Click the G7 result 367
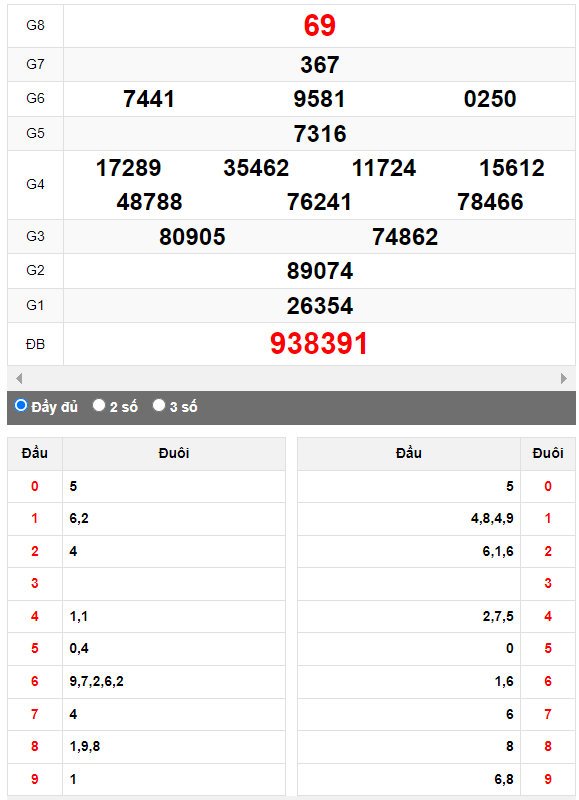The height and width of the screenshot is (800, 579). click(319, 65)
